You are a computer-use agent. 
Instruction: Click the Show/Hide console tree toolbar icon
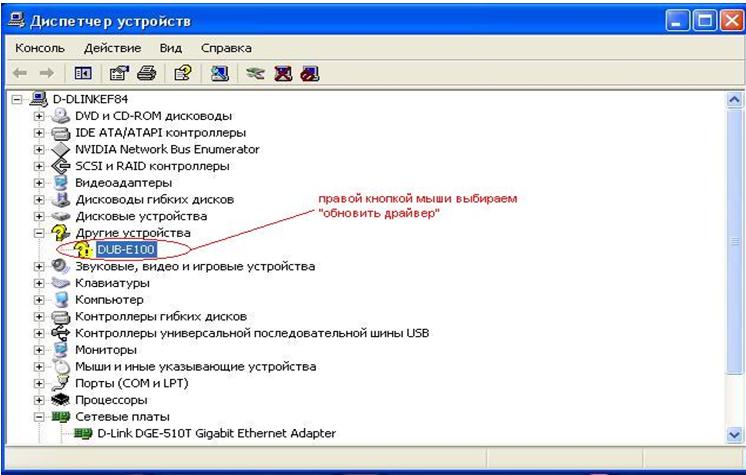pos(85,73)
